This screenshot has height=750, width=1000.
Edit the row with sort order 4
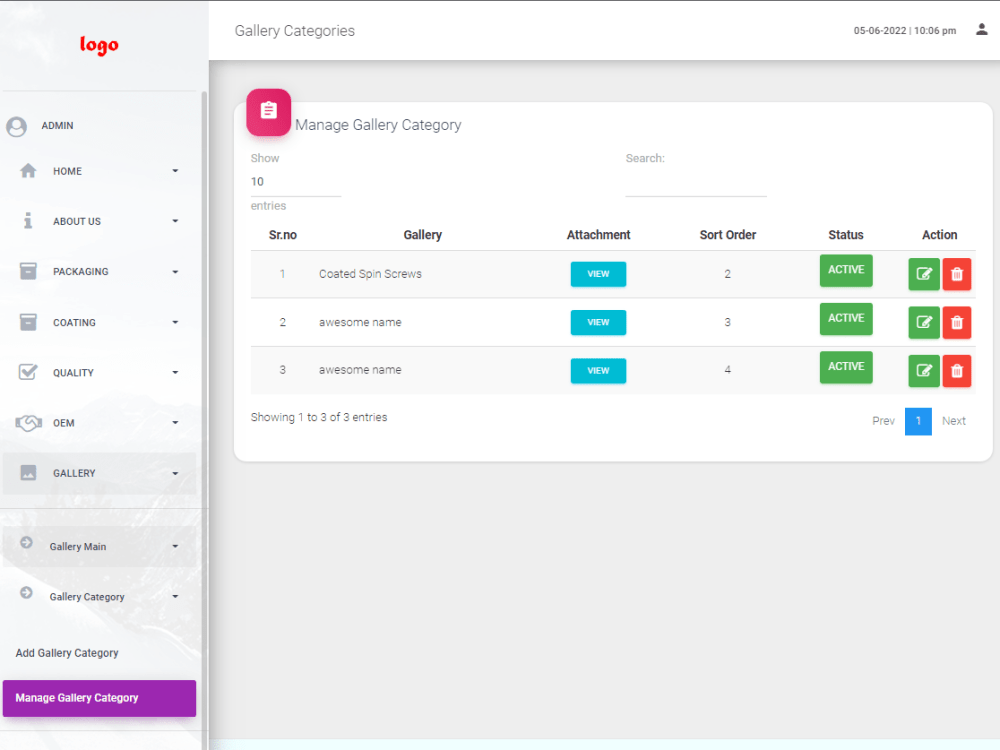[x=923, y=371]
